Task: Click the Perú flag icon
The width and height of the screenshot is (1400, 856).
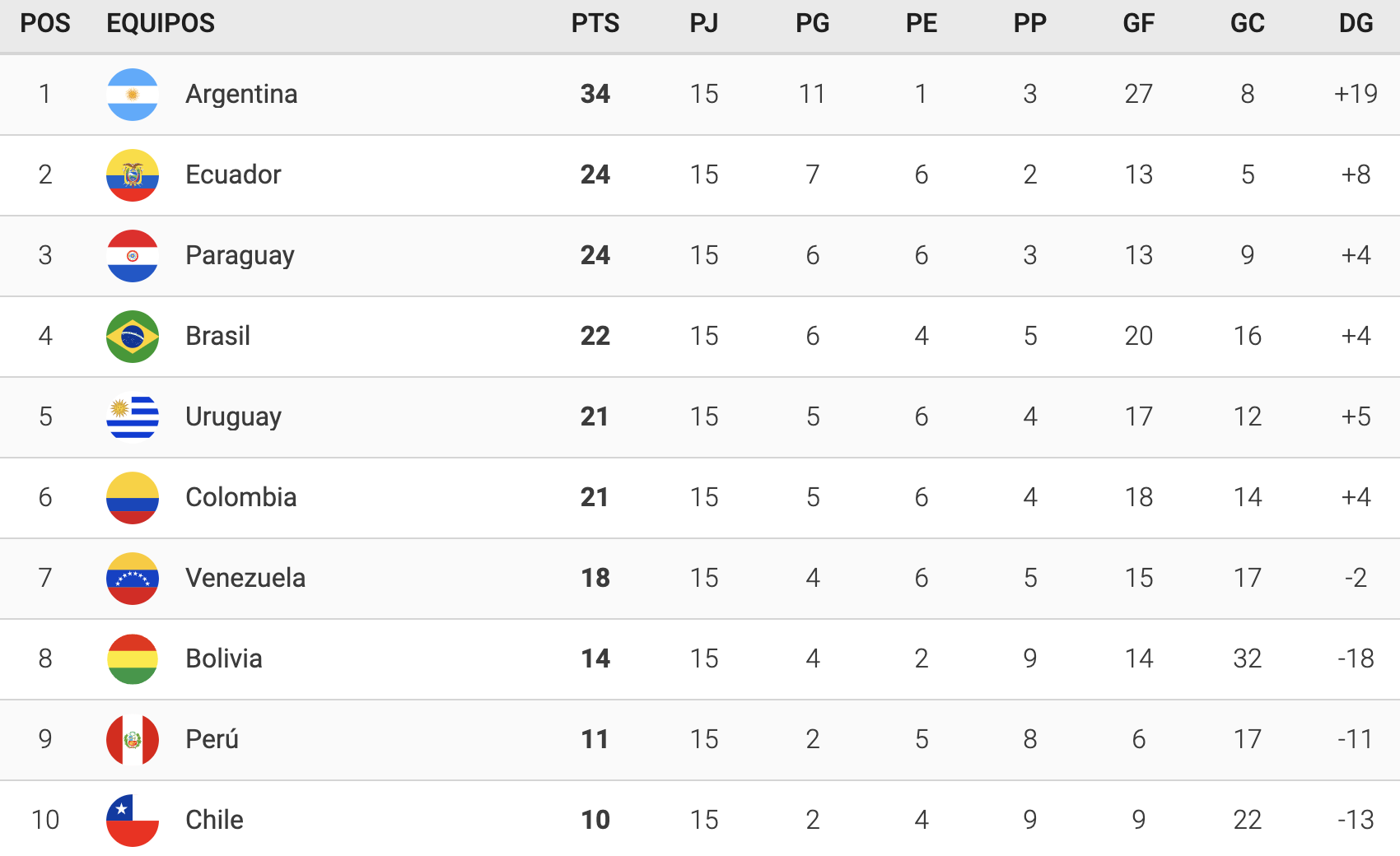Action: (x=133, y=740)
